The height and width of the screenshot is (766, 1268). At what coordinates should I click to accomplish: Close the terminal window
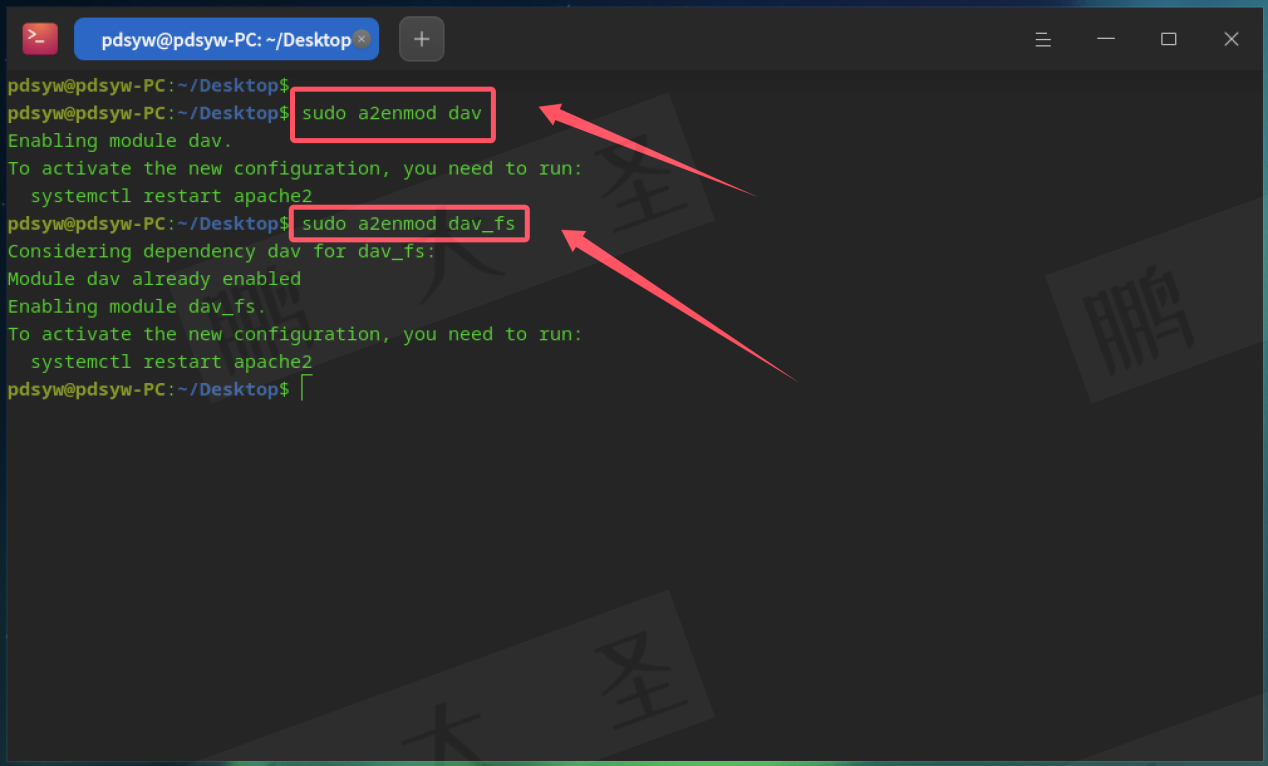coord(1231,39)
